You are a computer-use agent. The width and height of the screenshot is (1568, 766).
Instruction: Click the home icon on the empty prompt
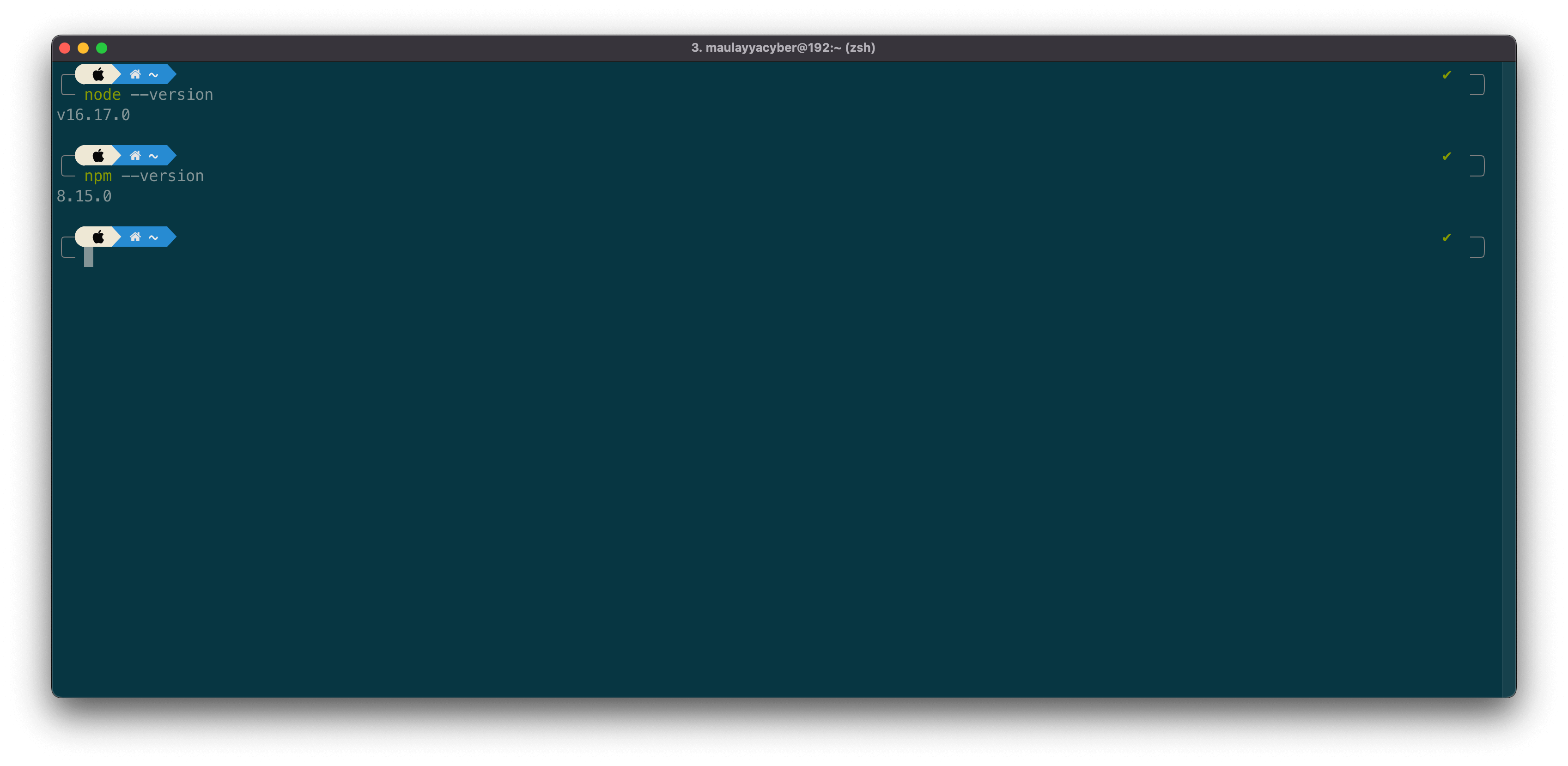coord(135,237)
